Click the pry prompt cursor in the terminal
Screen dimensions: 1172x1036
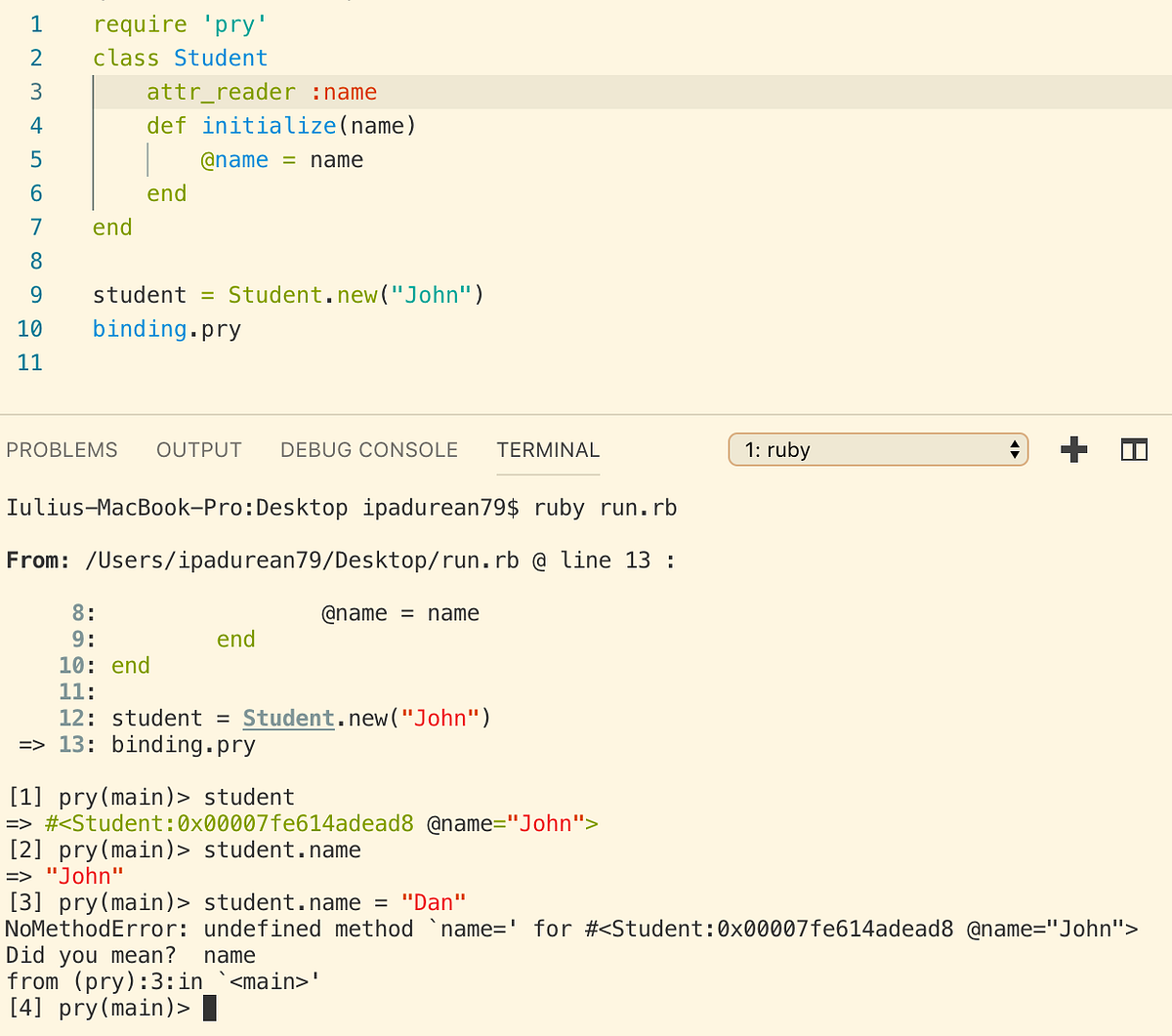(208, 1008)
